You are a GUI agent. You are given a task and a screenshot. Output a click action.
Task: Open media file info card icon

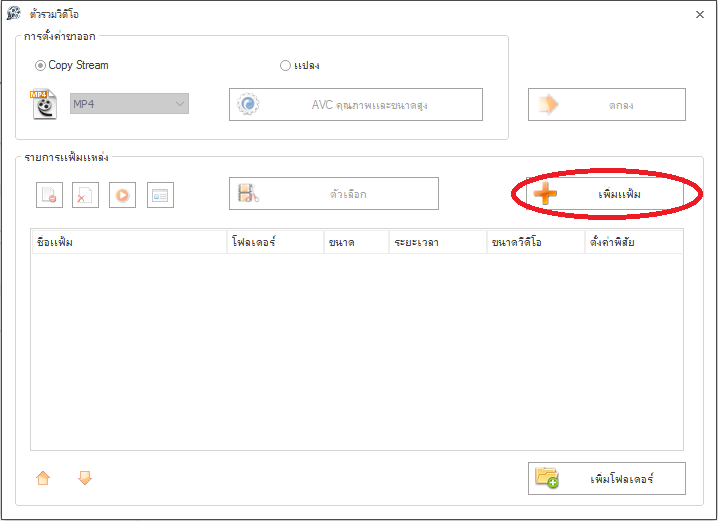[x=160, y=195]
